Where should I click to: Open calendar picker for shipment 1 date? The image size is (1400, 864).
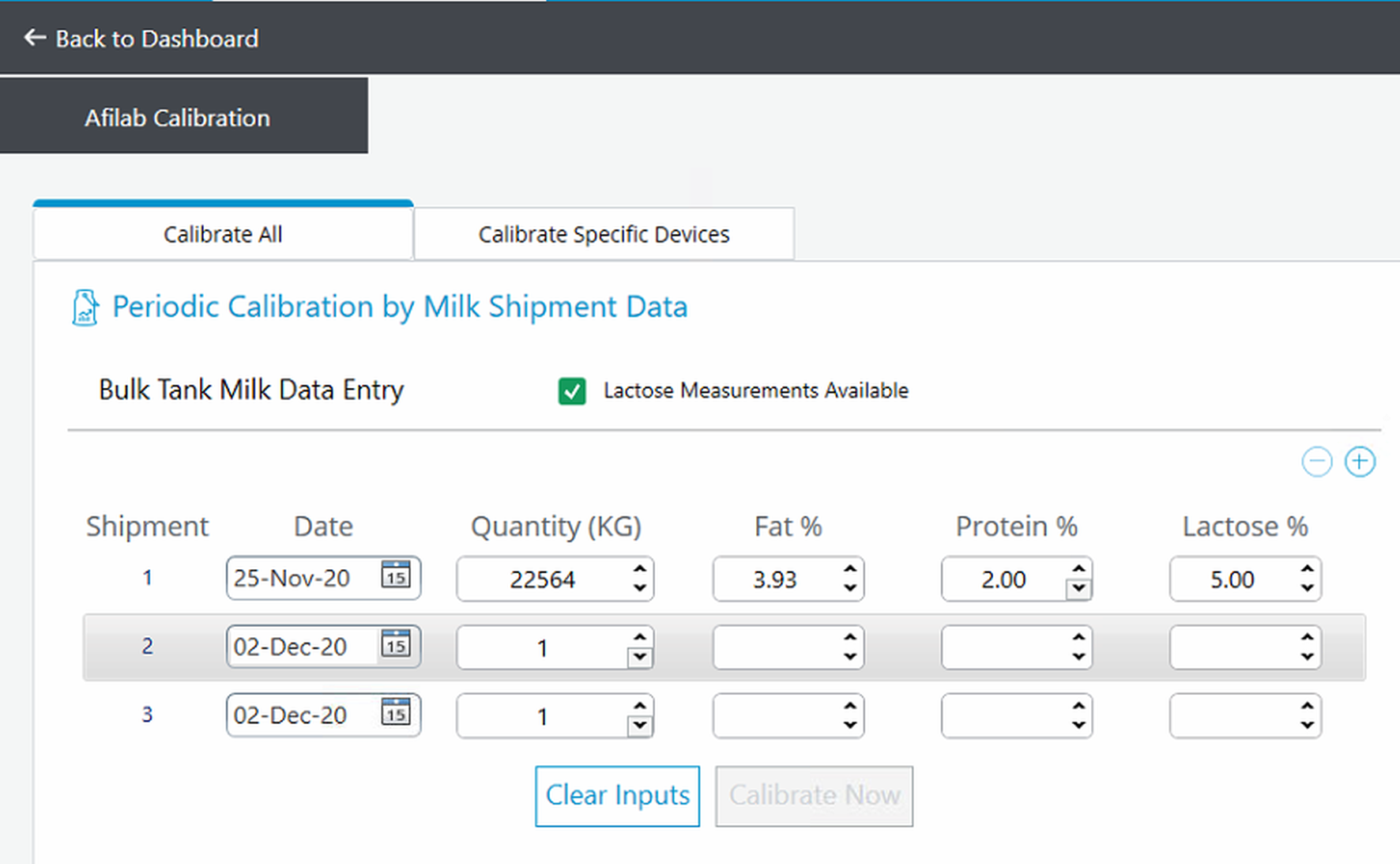click(x=396, y=575)
